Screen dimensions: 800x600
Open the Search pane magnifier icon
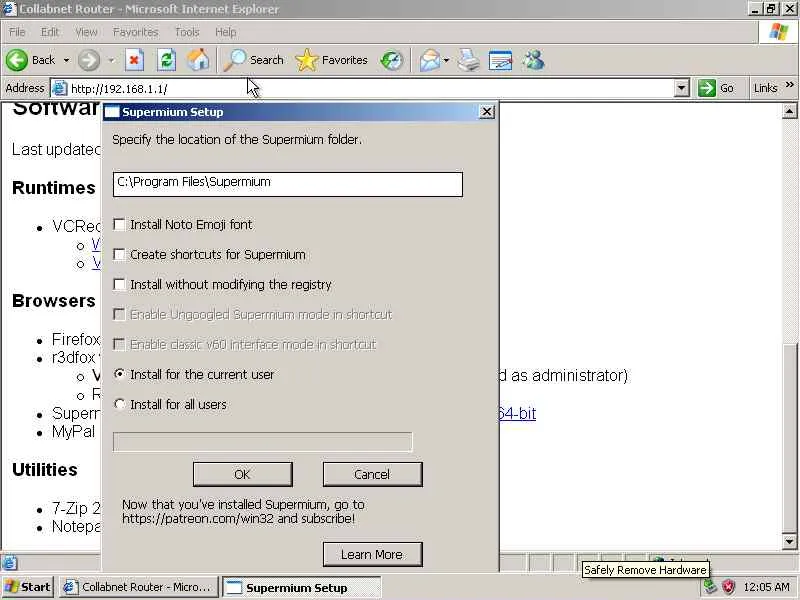235,60
